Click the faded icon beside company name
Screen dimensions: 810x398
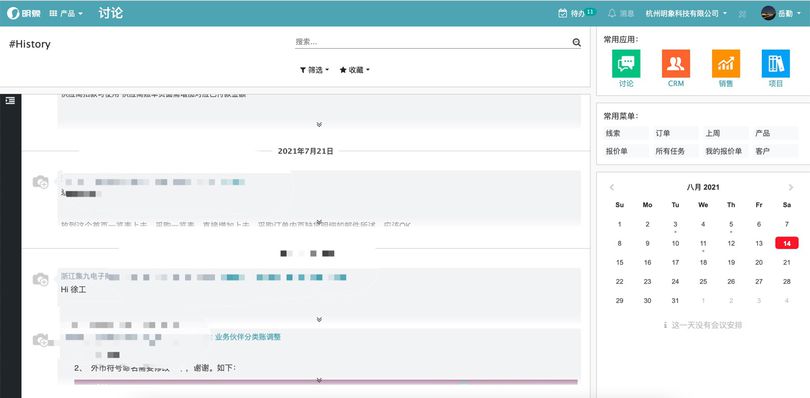[x=742, y=14]
